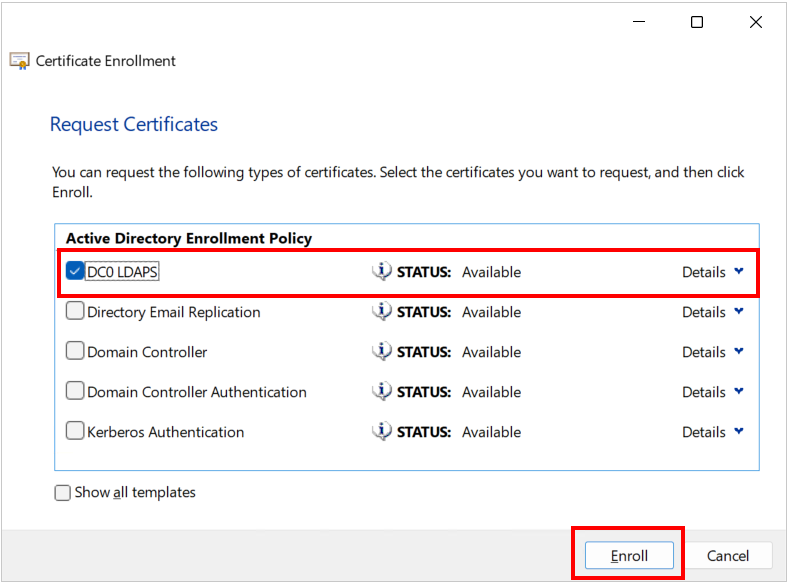Select the Kerberos Authentication checkbox
The image size is (791, 588).
point(75,431)
